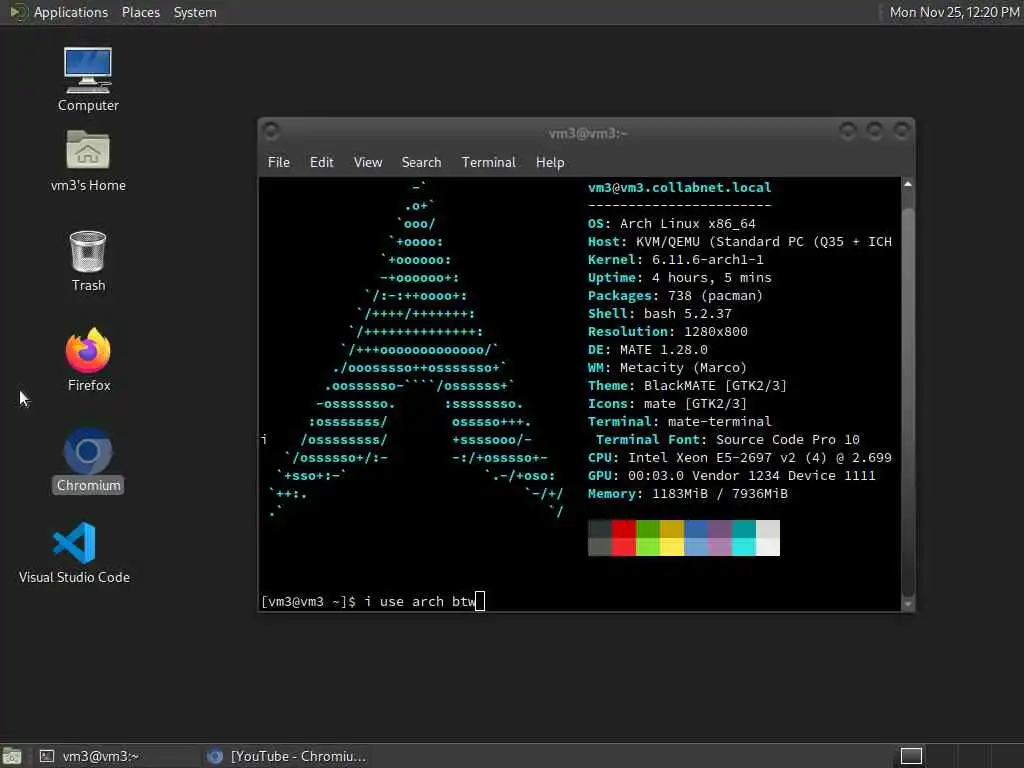The width and height of the screenshot is (1024, 768).
Task: Minimize the terminal window
Action: (847, 131)
